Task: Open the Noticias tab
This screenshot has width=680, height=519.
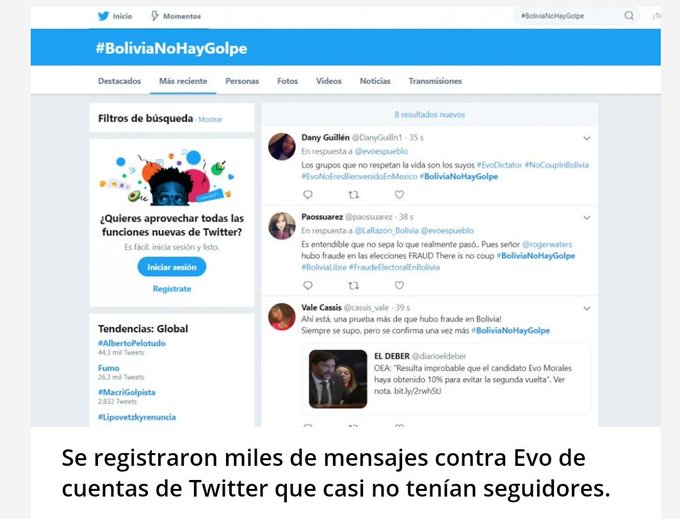Action: point(375,81)
